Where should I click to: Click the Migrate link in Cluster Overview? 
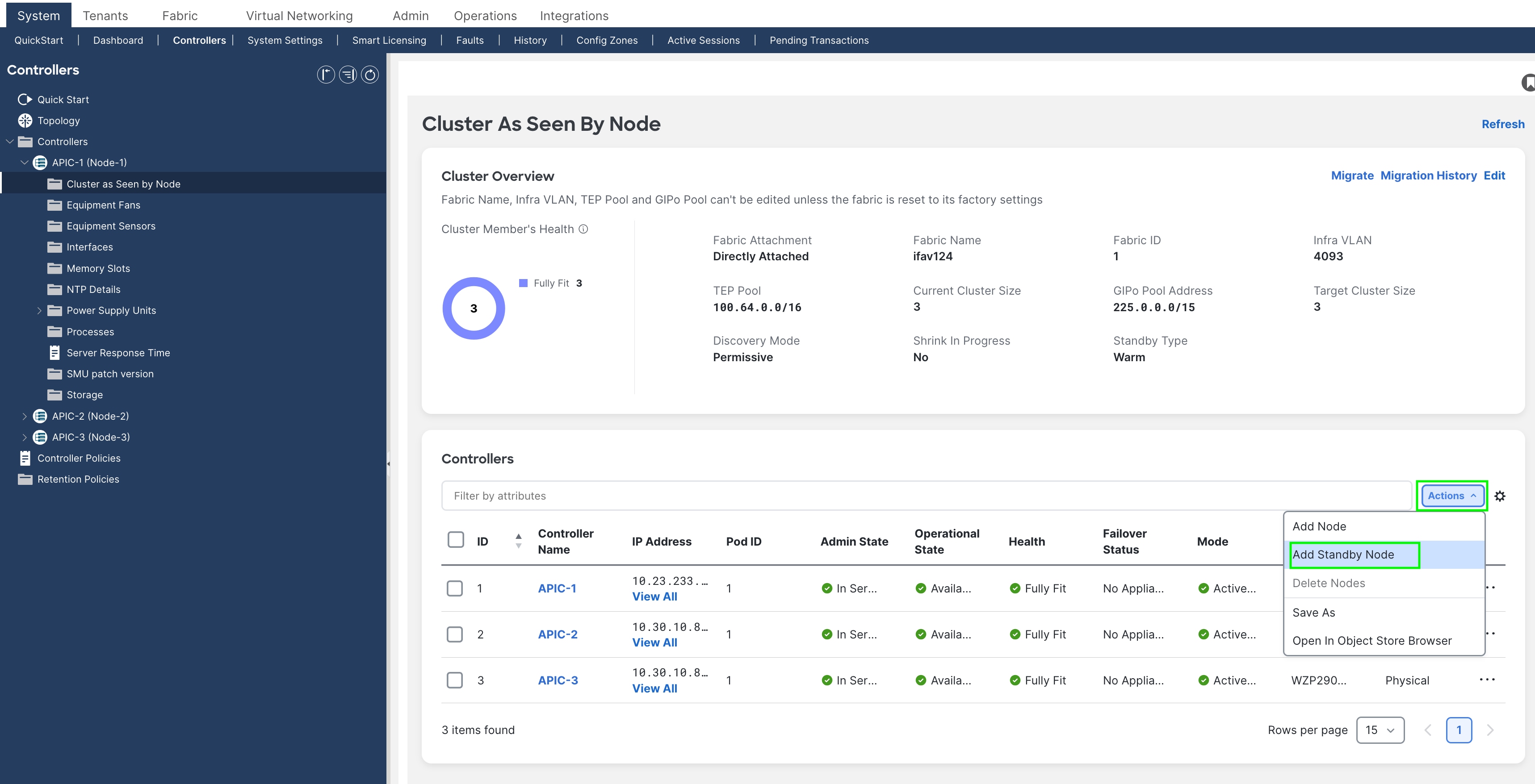pos(1352,175)
